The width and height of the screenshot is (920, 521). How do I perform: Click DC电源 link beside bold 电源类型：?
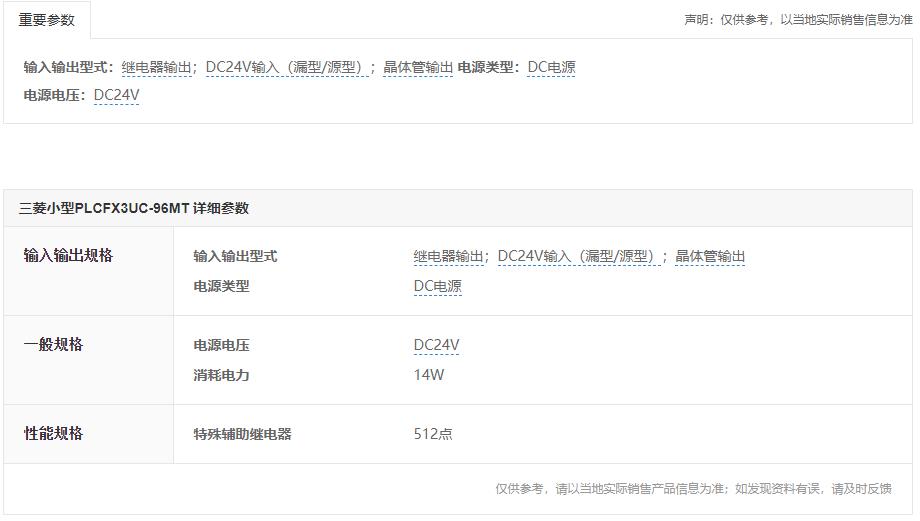[x=552, y=67]
